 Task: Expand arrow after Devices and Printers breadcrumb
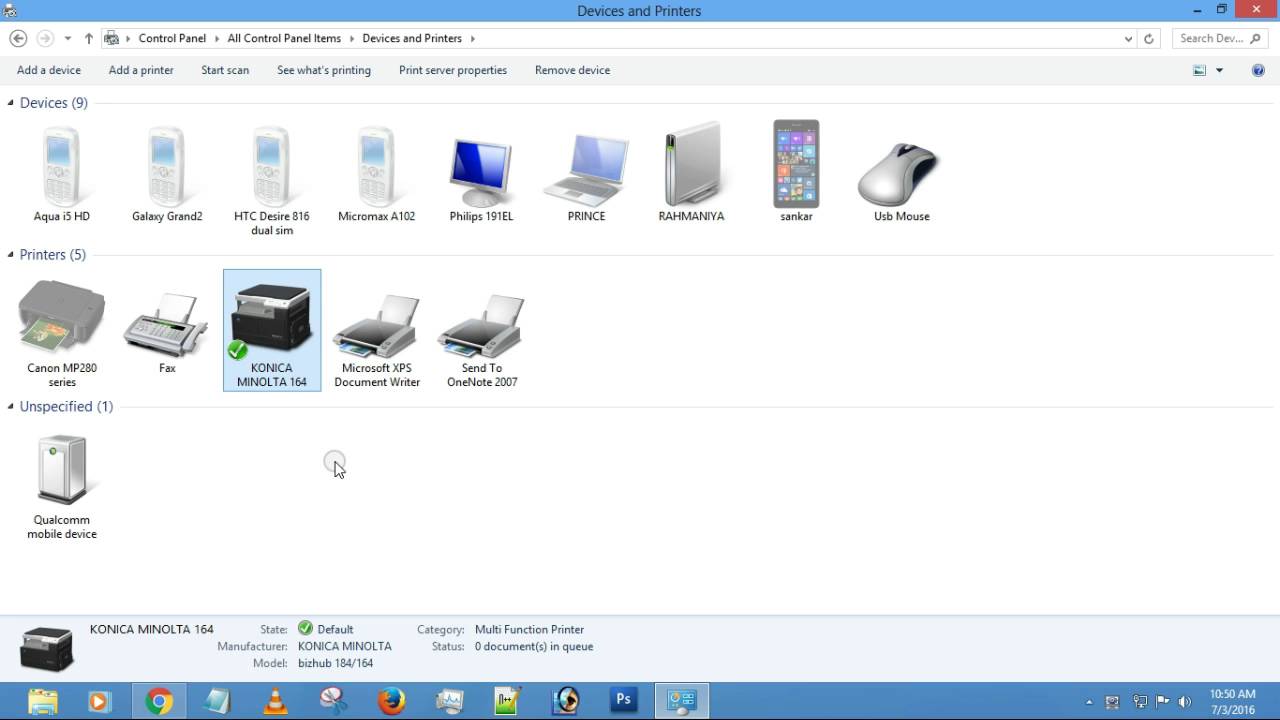tap(472, 38)
